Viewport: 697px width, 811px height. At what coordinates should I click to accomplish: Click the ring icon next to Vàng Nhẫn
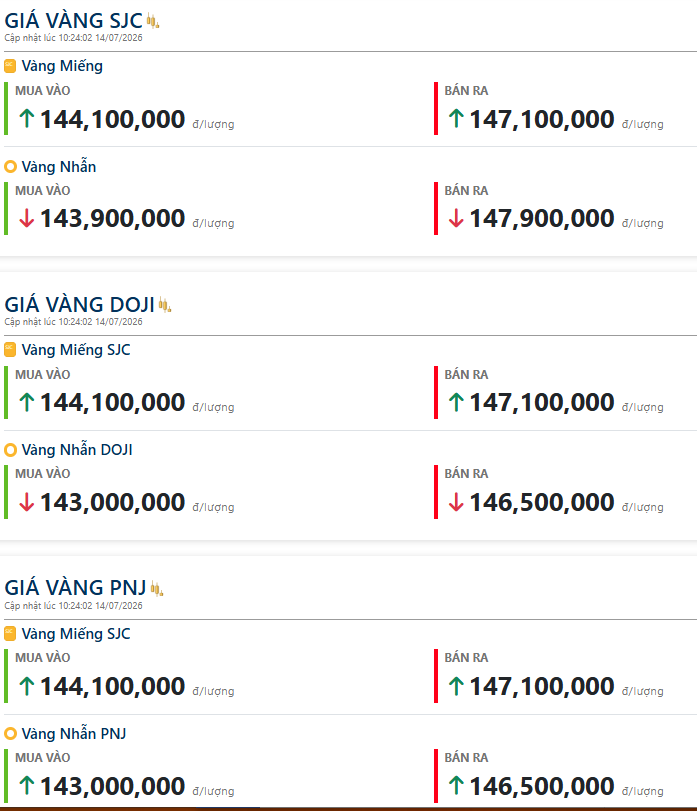(10, 167)
